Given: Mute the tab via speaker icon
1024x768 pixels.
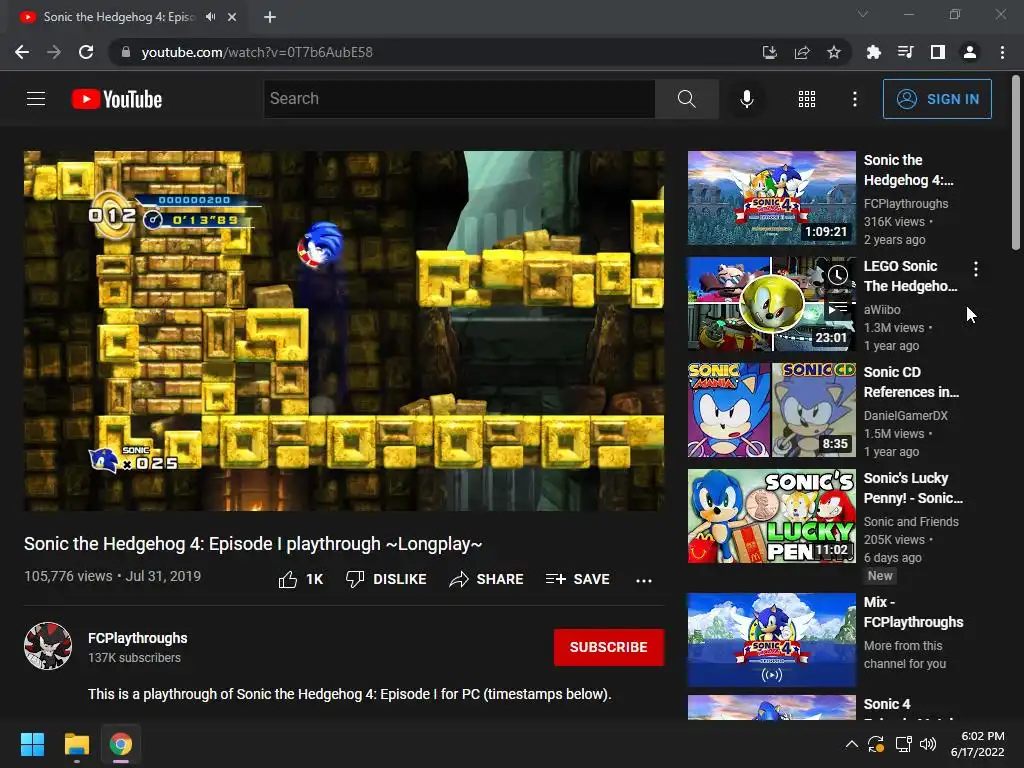Looking at the screenshot, I should [210, 17].
